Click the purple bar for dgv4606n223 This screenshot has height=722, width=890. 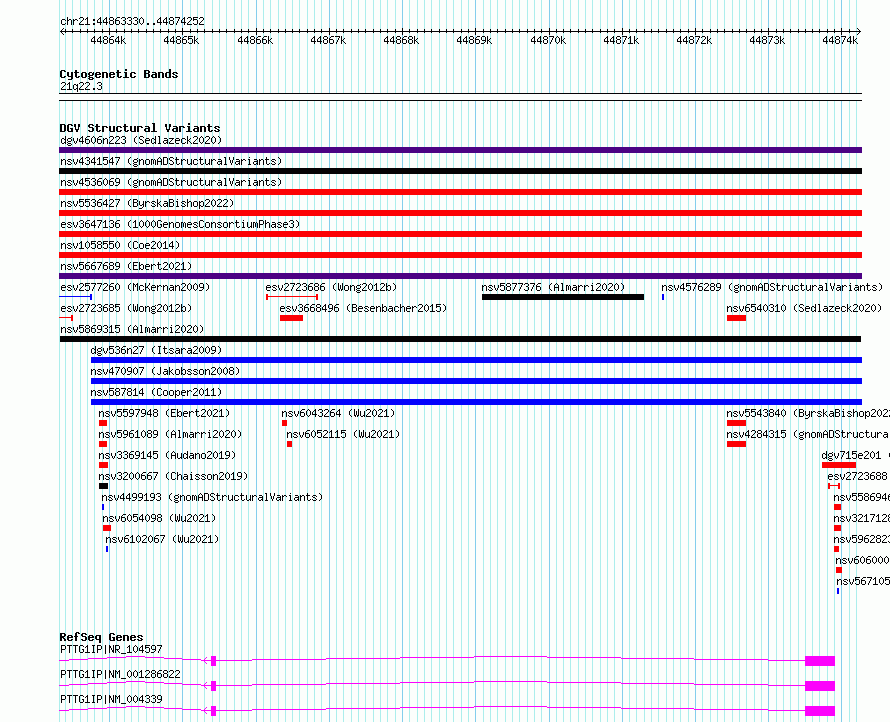pyautogui.click(x=460, y=150)
